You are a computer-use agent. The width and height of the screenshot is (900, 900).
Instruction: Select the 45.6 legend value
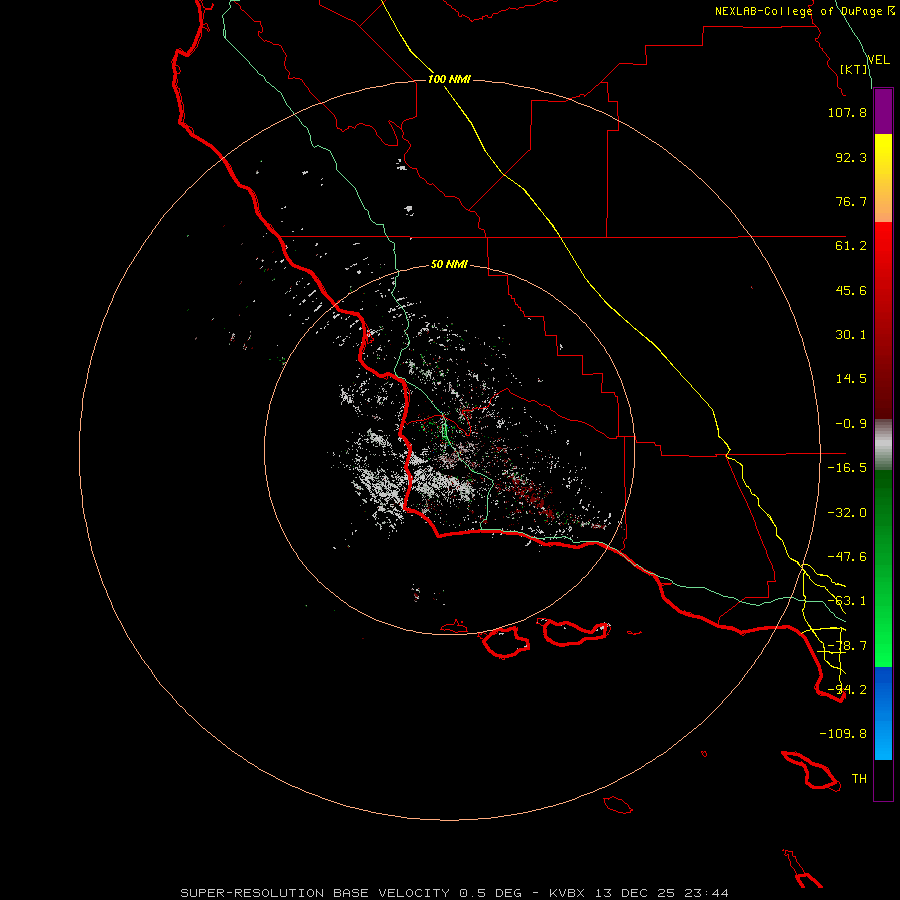click(851, 290)
